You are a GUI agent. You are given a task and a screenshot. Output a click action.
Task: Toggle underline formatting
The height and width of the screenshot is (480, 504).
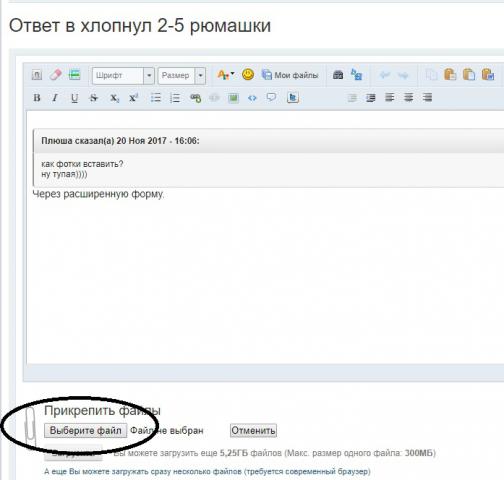[x=74, y=98]
